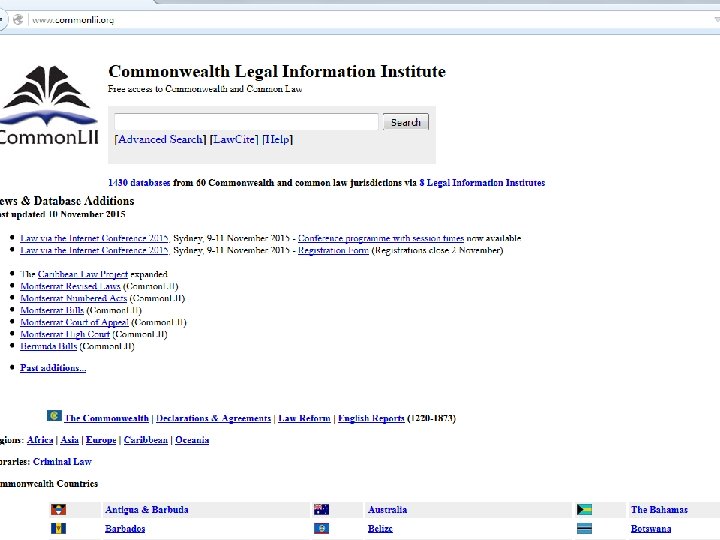Open Botswana country link

(x=651, y=529)
